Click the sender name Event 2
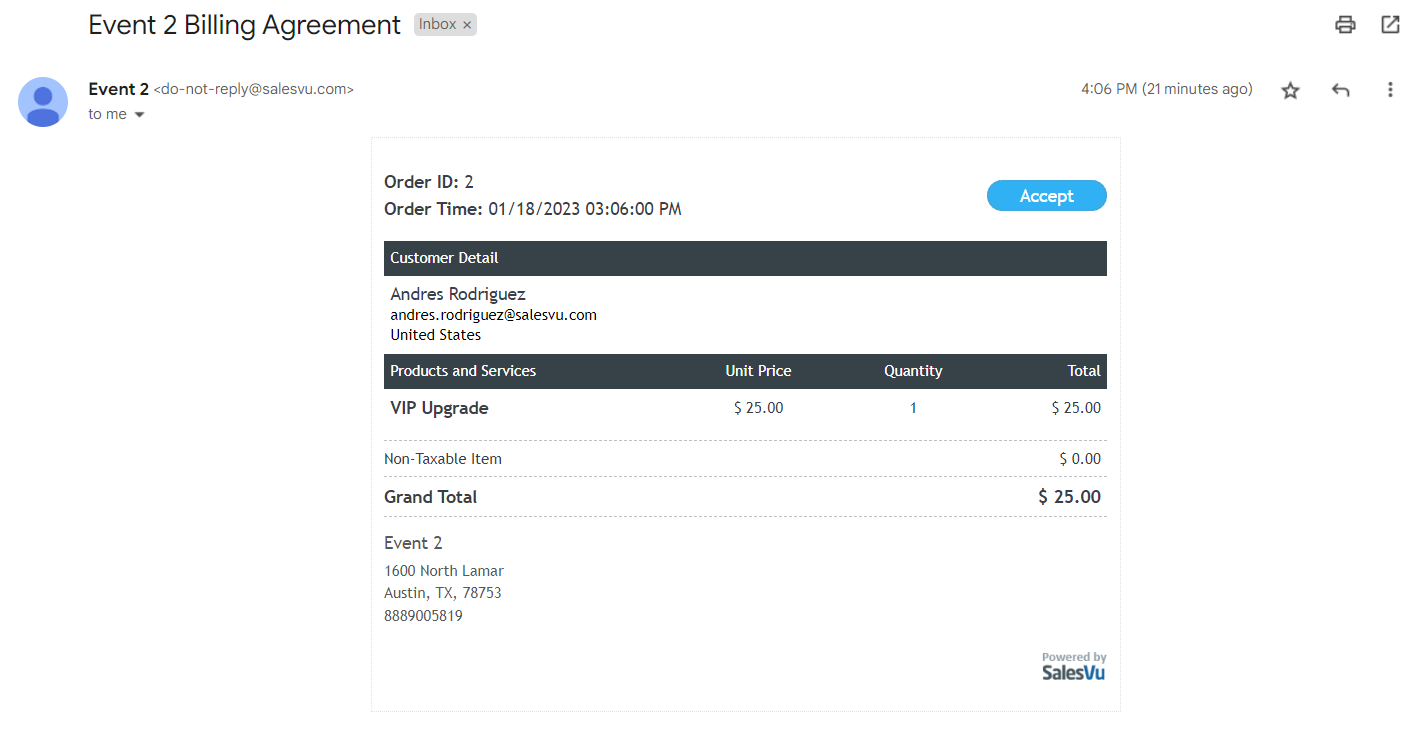Image resolution: width=1416 pixels, height=729 pixels. [118, 89]
